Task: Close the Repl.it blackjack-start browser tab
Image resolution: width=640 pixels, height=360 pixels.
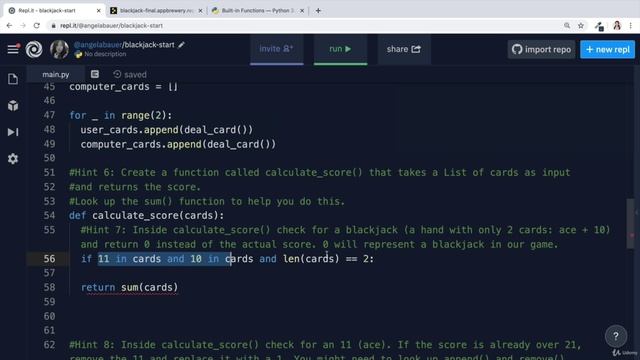Action: pos(98,11)
